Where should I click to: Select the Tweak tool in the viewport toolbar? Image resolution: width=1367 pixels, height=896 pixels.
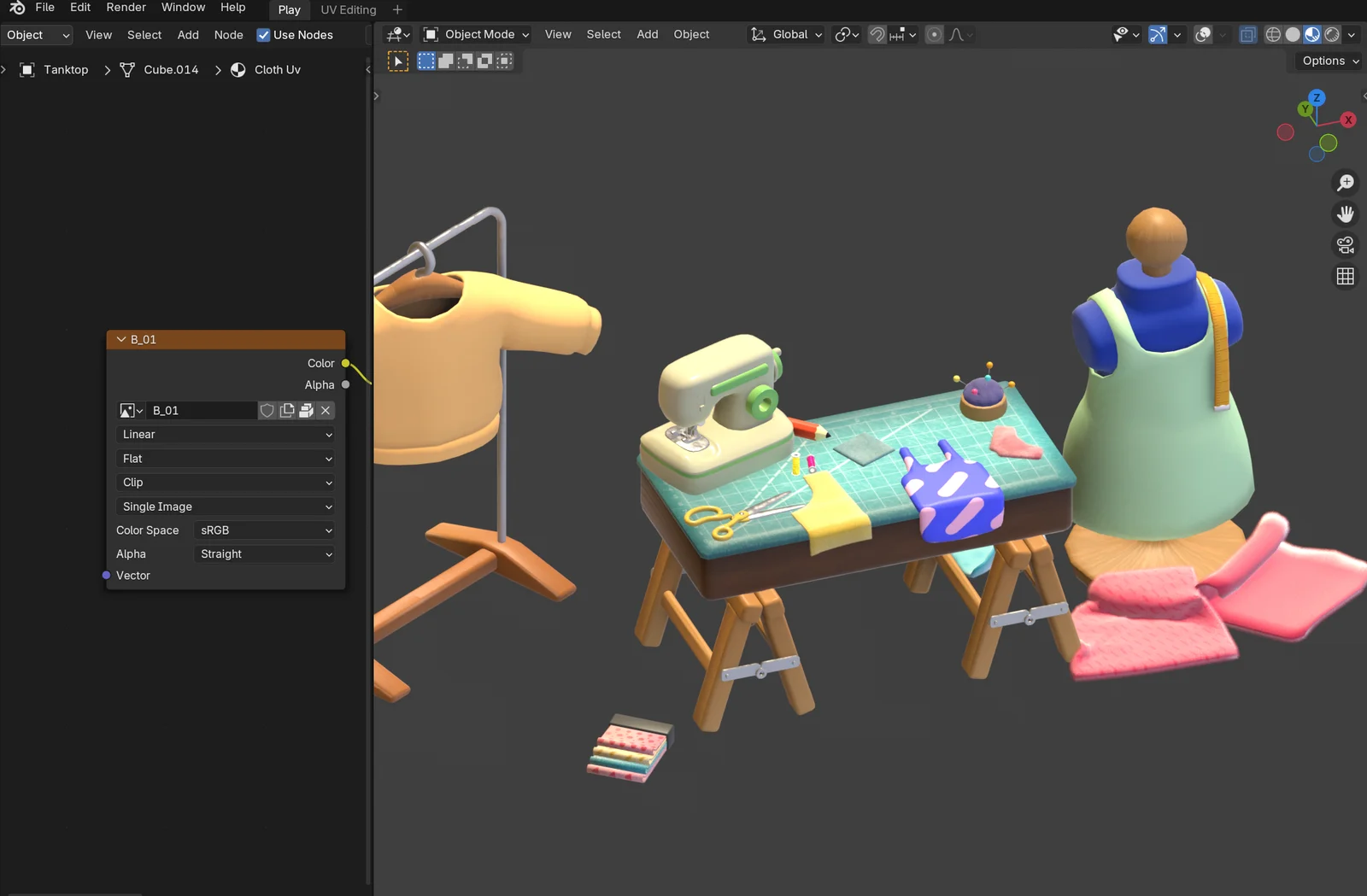[397, 61]
